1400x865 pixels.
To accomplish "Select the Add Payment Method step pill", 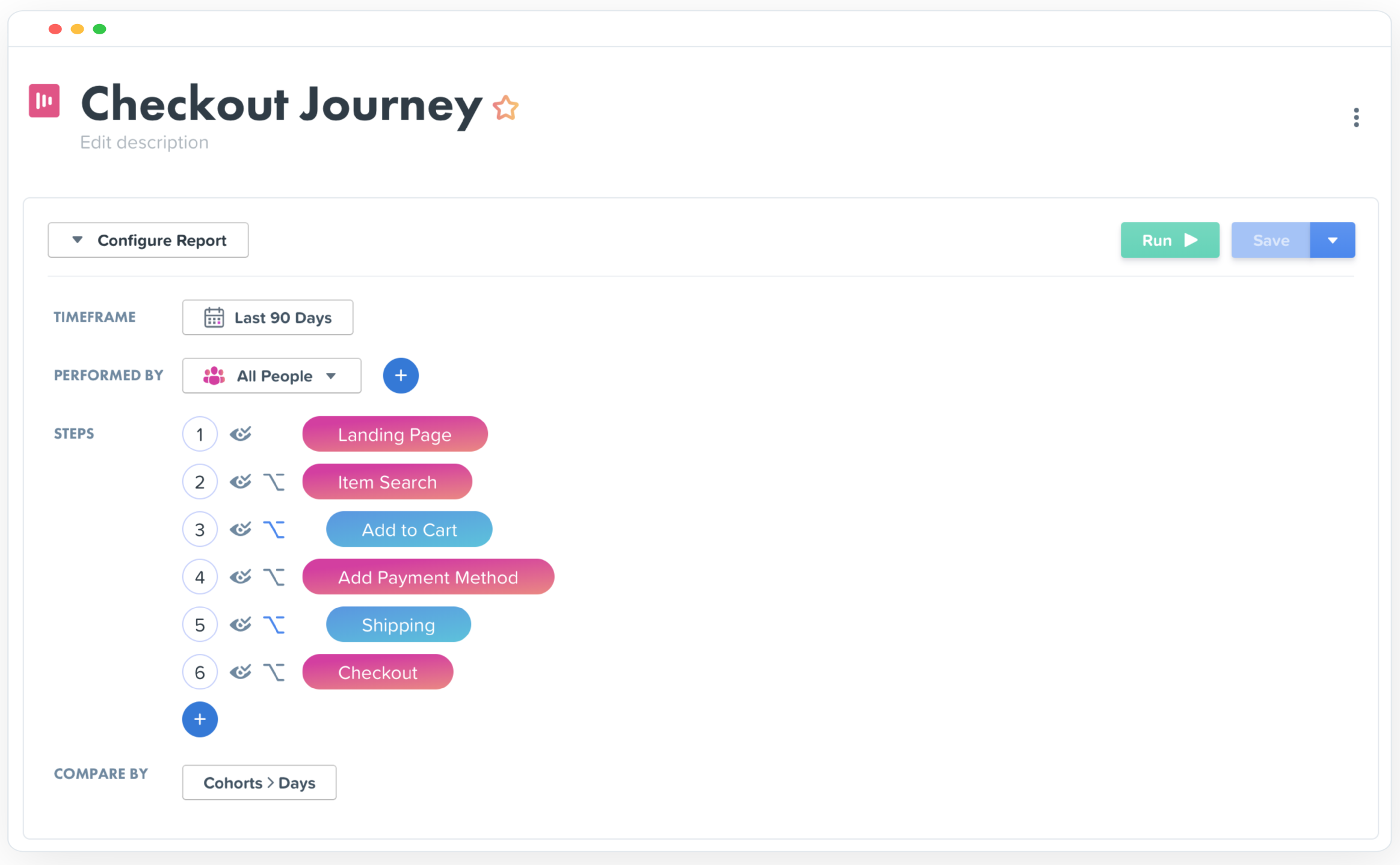I will click(428, 577).
